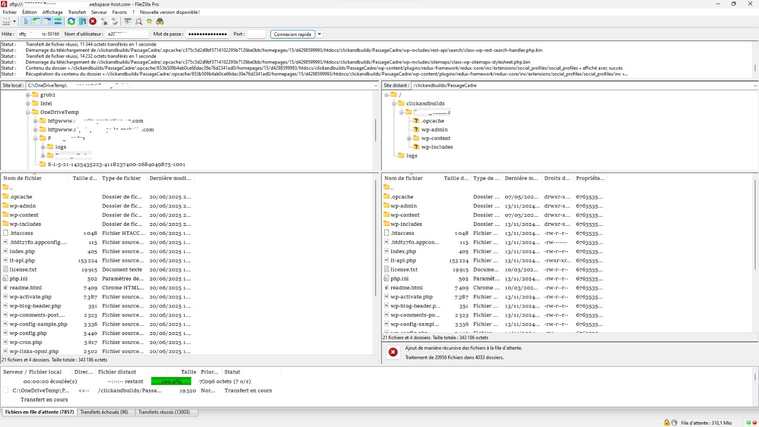
Task: Toggle directory comparison
Action: (139, 22)
